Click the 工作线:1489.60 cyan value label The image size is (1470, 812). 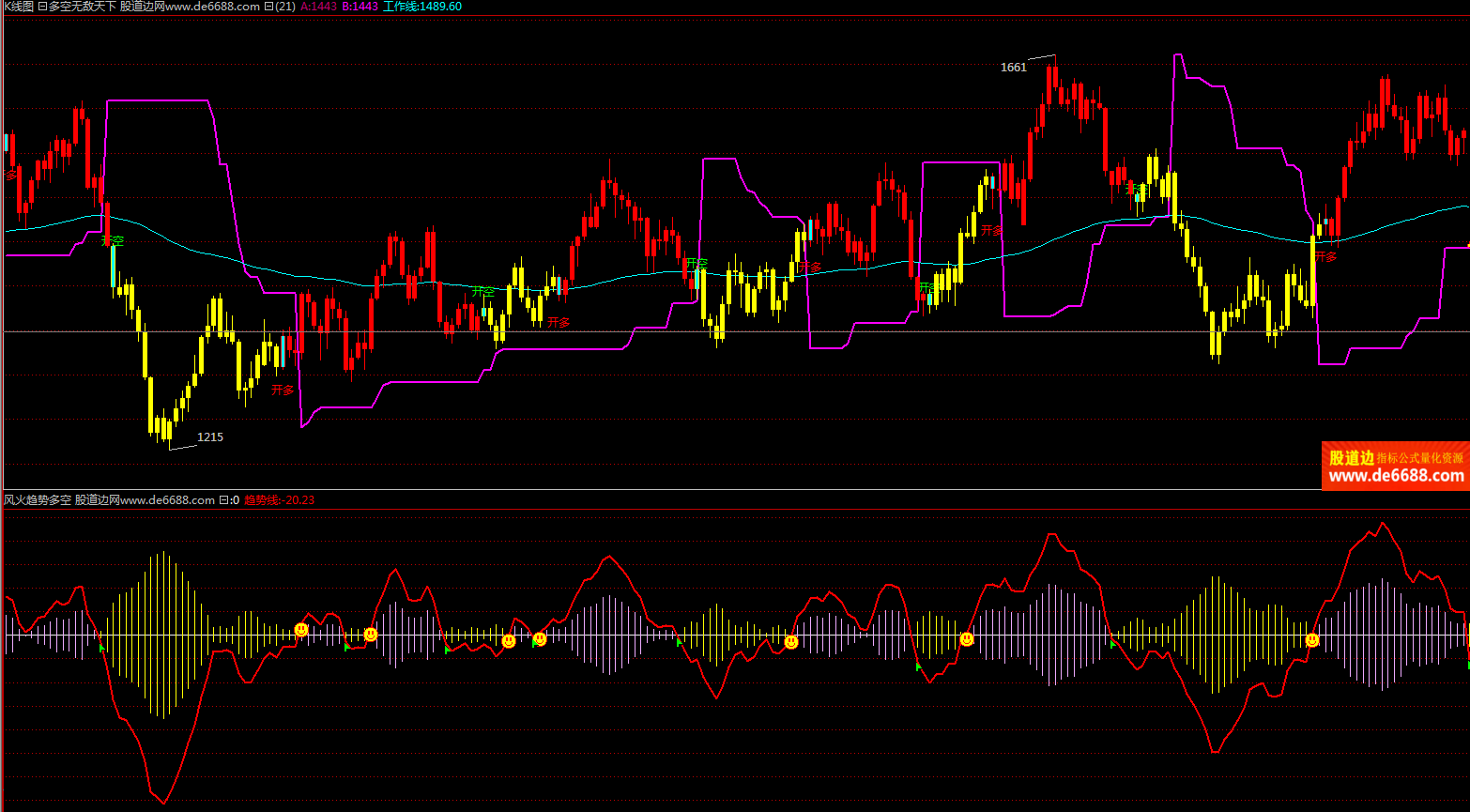pyautogui.click(x=421, y=7)
